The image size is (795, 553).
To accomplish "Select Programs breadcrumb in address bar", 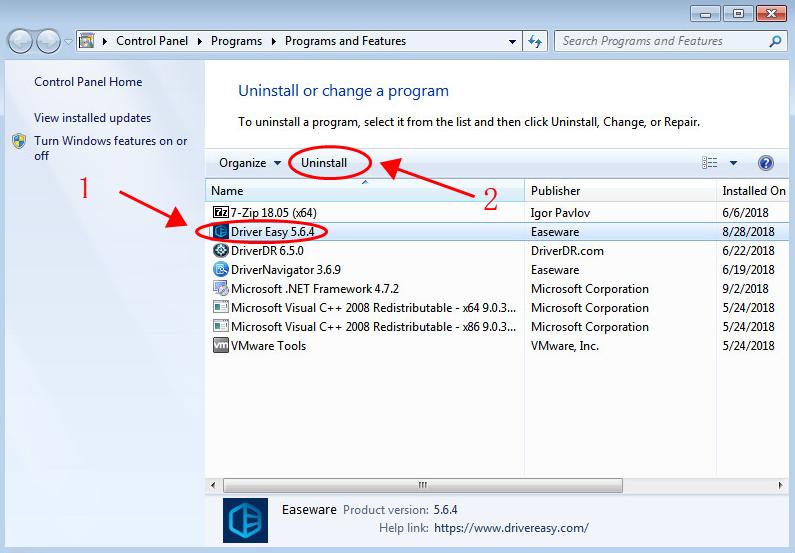I will [x=236, y=41].
